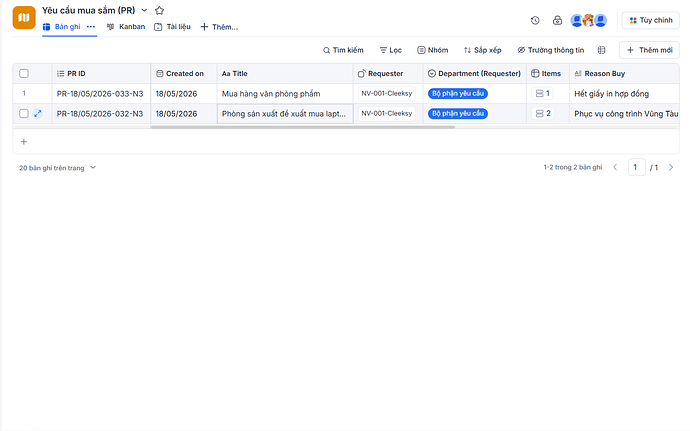Select the PR ID column header
The image size is (690, 431).
pyautogui.click(x=101, y=74)
